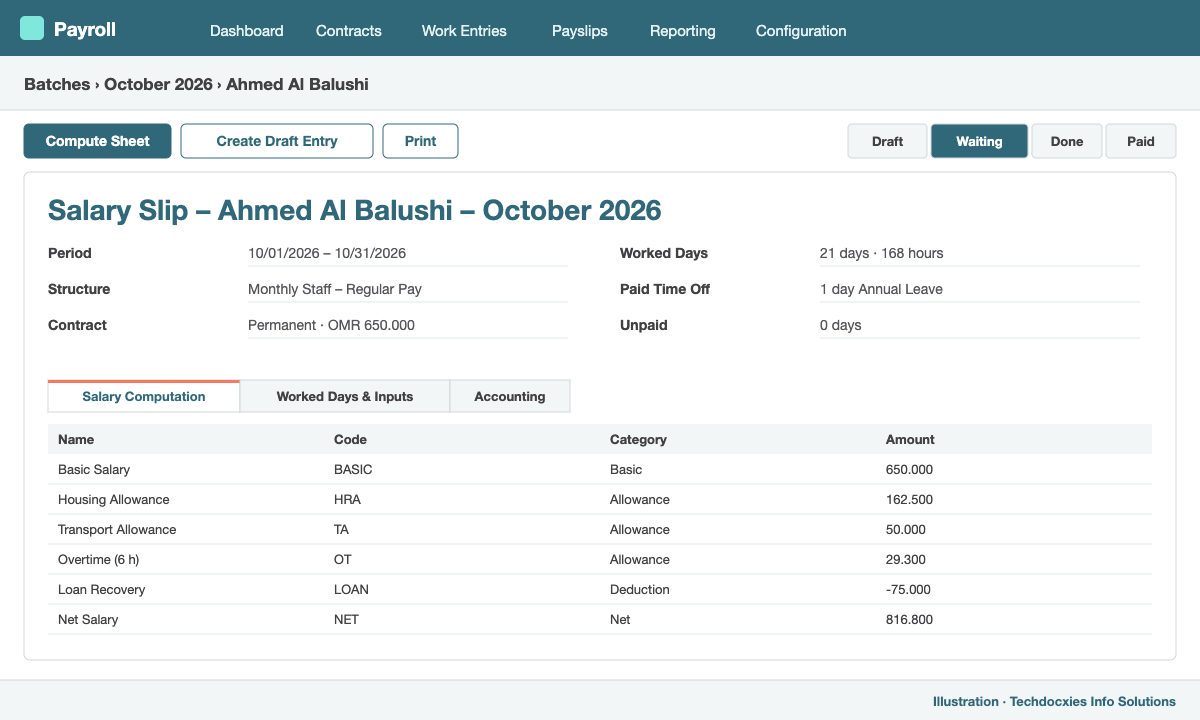This screenshot has width=1200, height=720.
Task: Click Ahmed Al Balushi breadcrumb entry
Action: point(297,84)
